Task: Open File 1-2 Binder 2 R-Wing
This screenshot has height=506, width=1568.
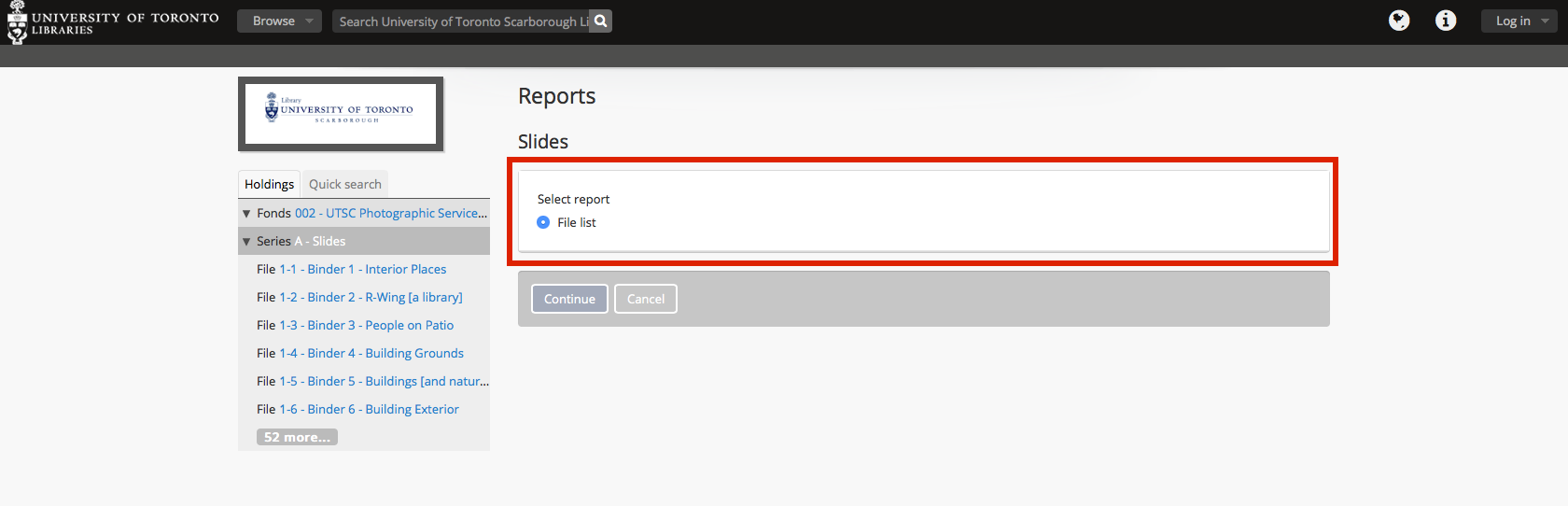Action: 371,297
